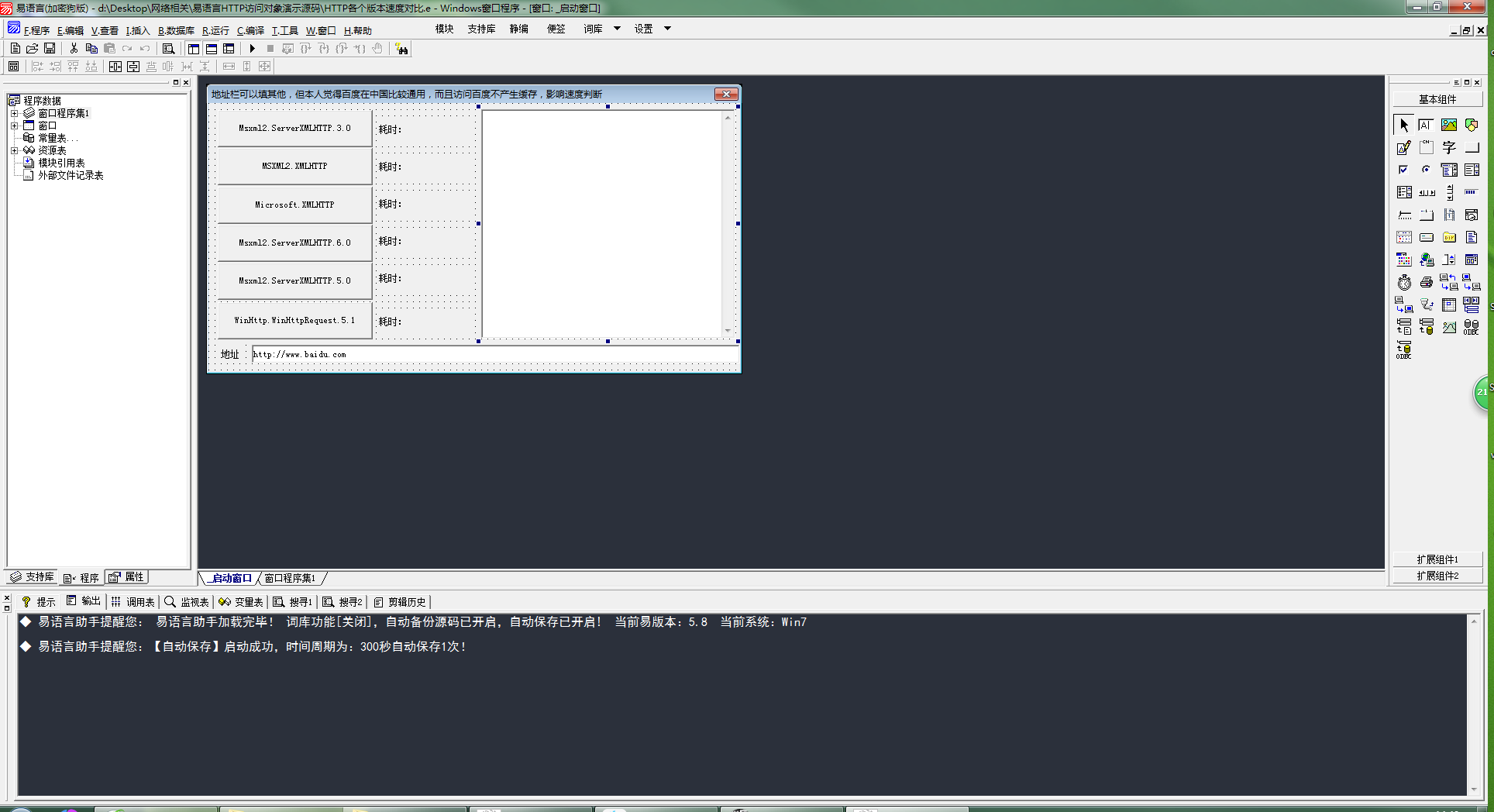Pick the printer component
The height and width of the screenshot is (812, 1494).
click(x=1427, y=282)
